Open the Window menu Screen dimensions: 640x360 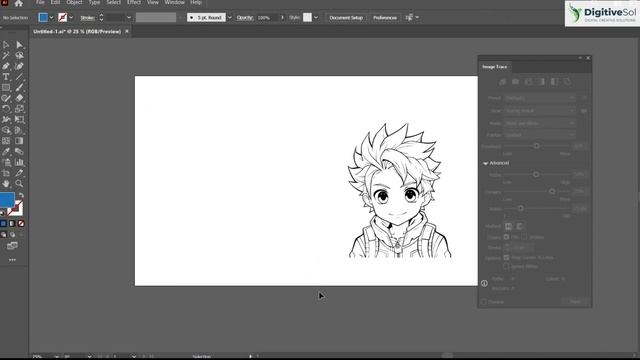click(x=174, y=2)
